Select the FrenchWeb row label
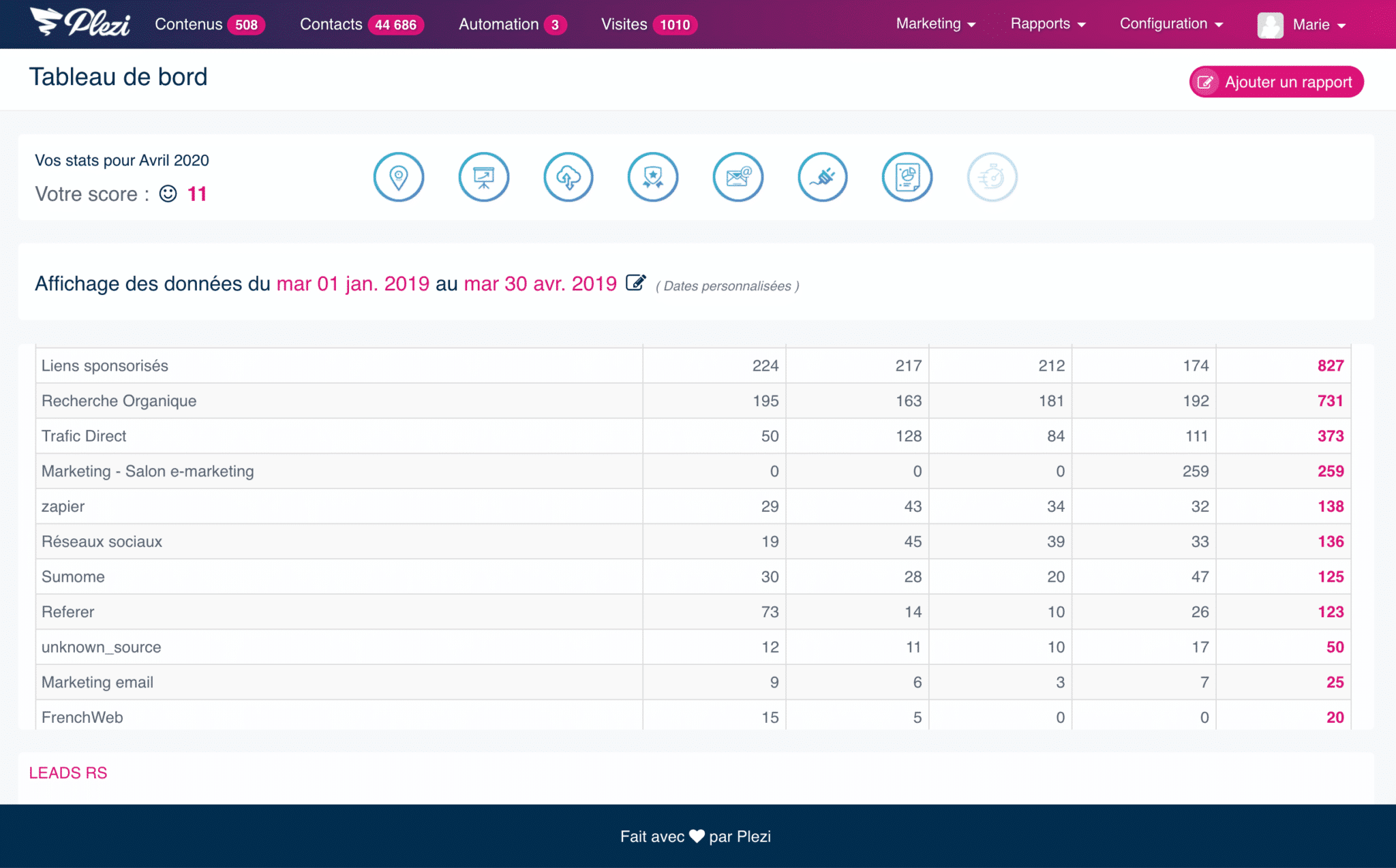The image size is (1396, 868). 82,717
